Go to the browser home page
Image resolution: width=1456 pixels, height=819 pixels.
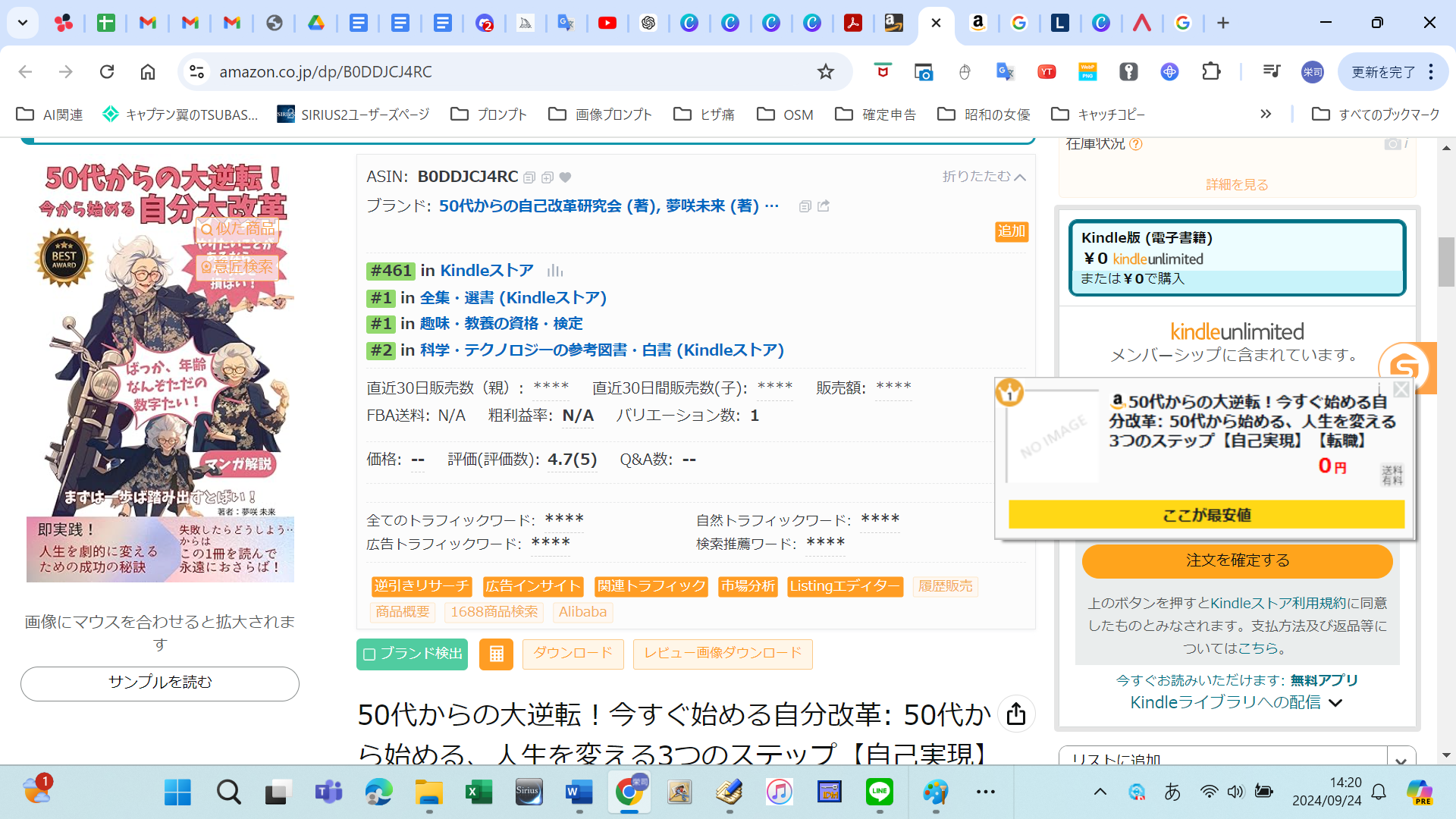pyautogui.click(x=148, y=71)
